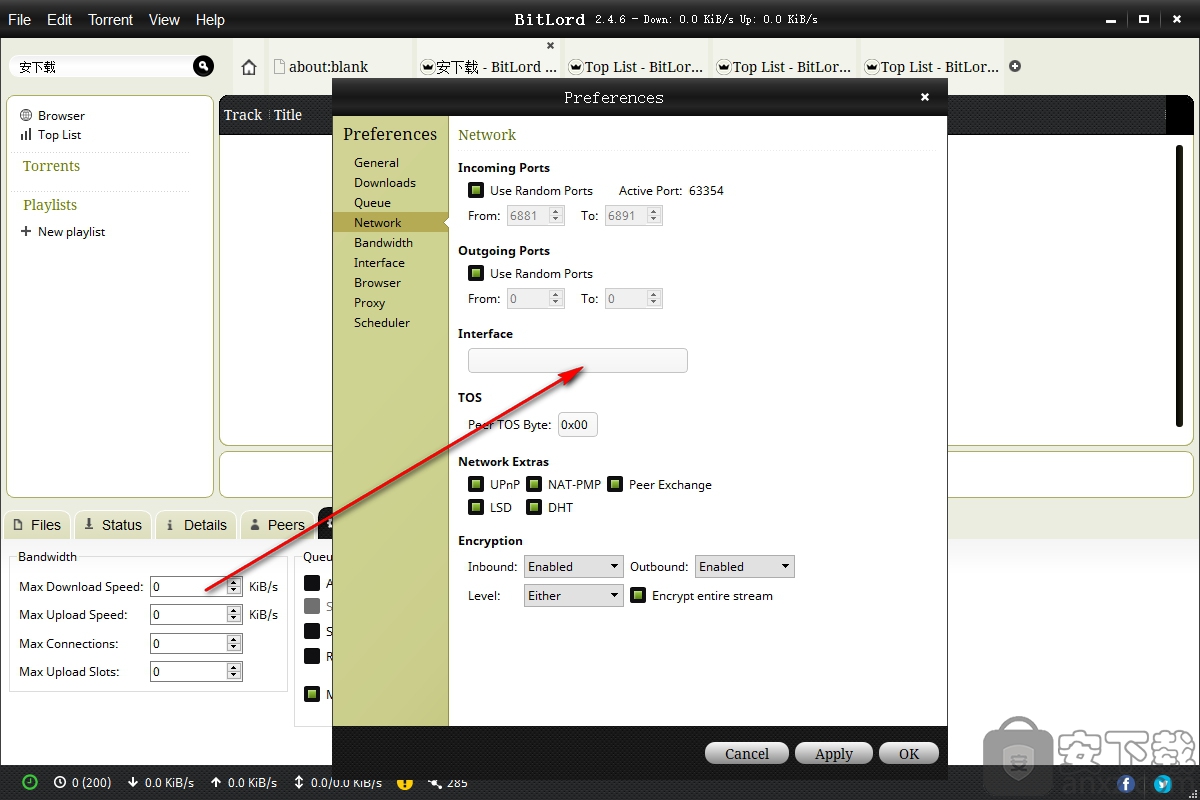
Task: Click the Outgoing Ports To spinner
Action: click(x=633, y=298)
